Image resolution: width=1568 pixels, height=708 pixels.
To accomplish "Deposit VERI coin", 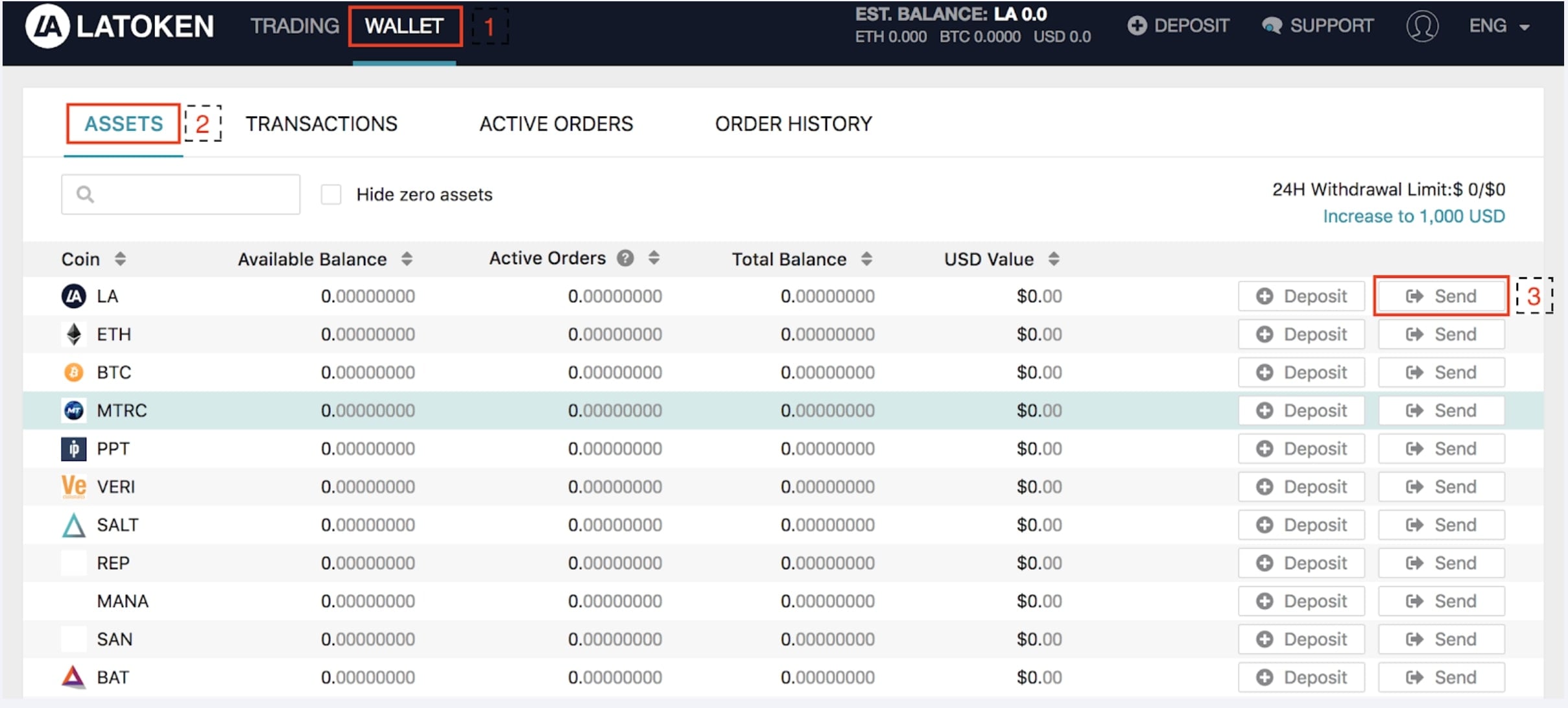I will (x=1301, y=487).
